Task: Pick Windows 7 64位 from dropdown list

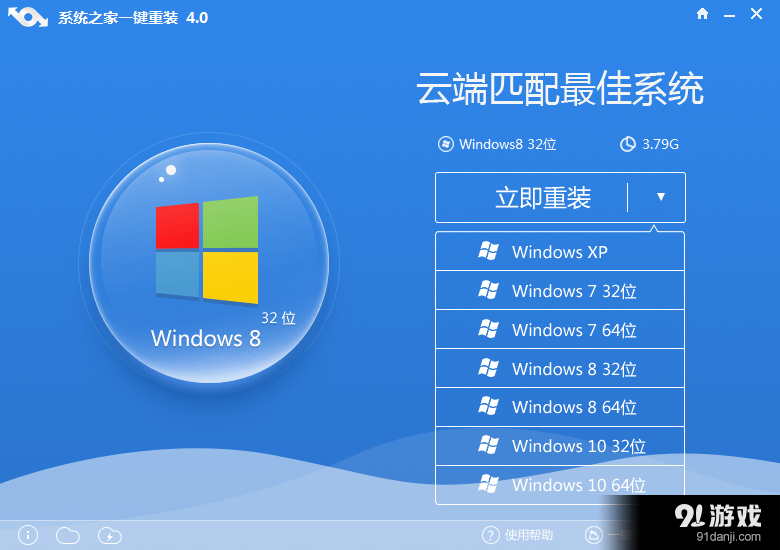Action: pos(559,330)
